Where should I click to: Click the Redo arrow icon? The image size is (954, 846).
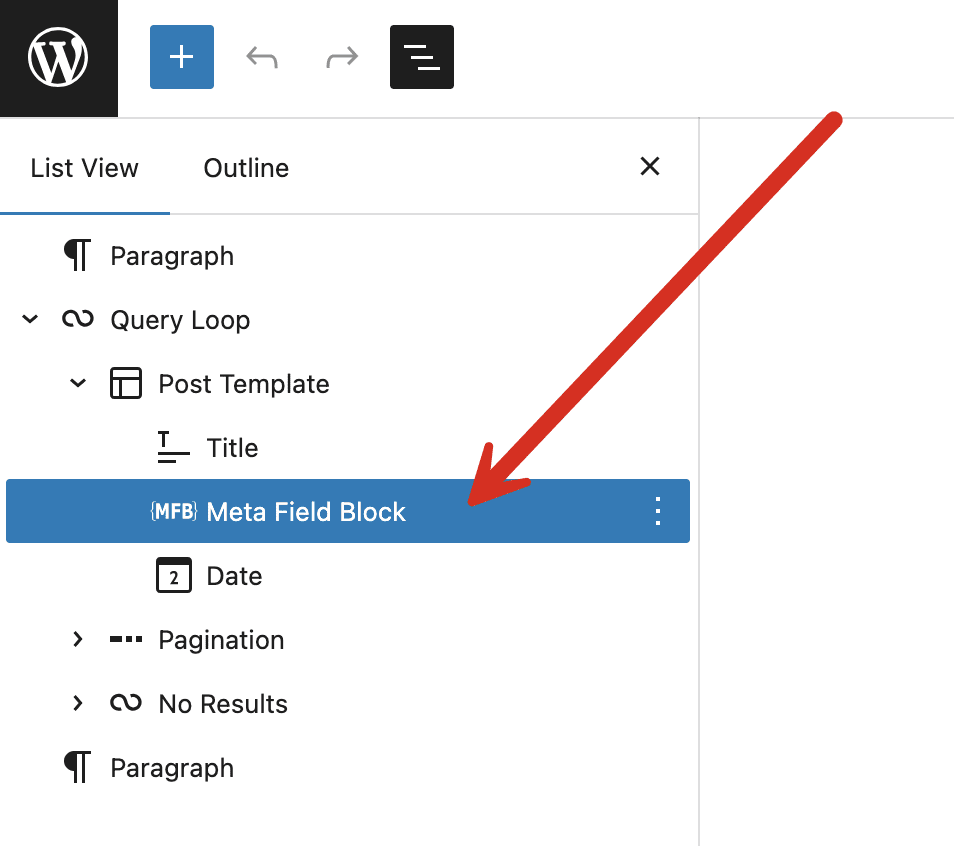click(341, 57)
